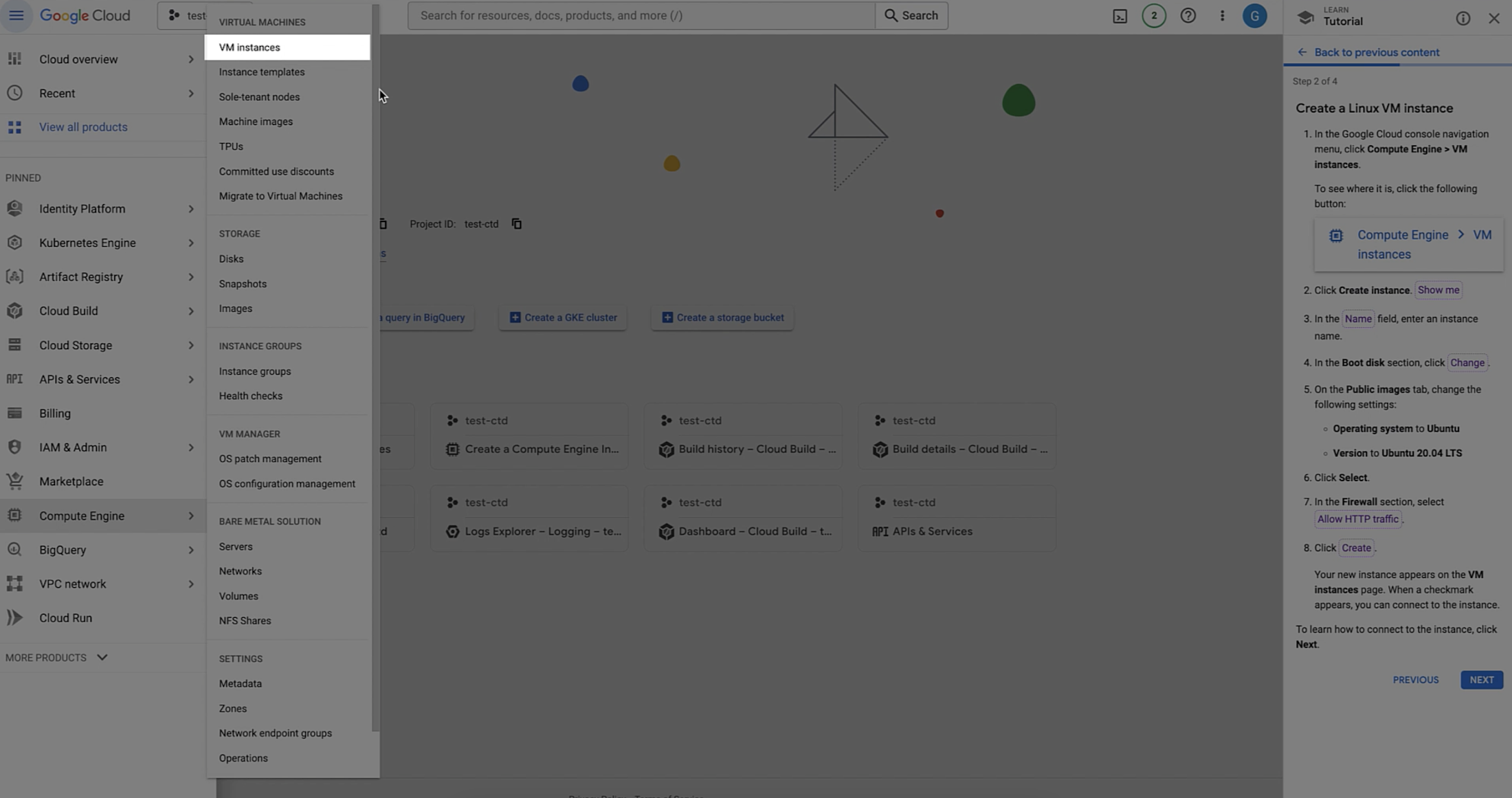Viewport: 1512px width, 798px height.
Task: Open Instance templates
Action: (x=287, y=72)
